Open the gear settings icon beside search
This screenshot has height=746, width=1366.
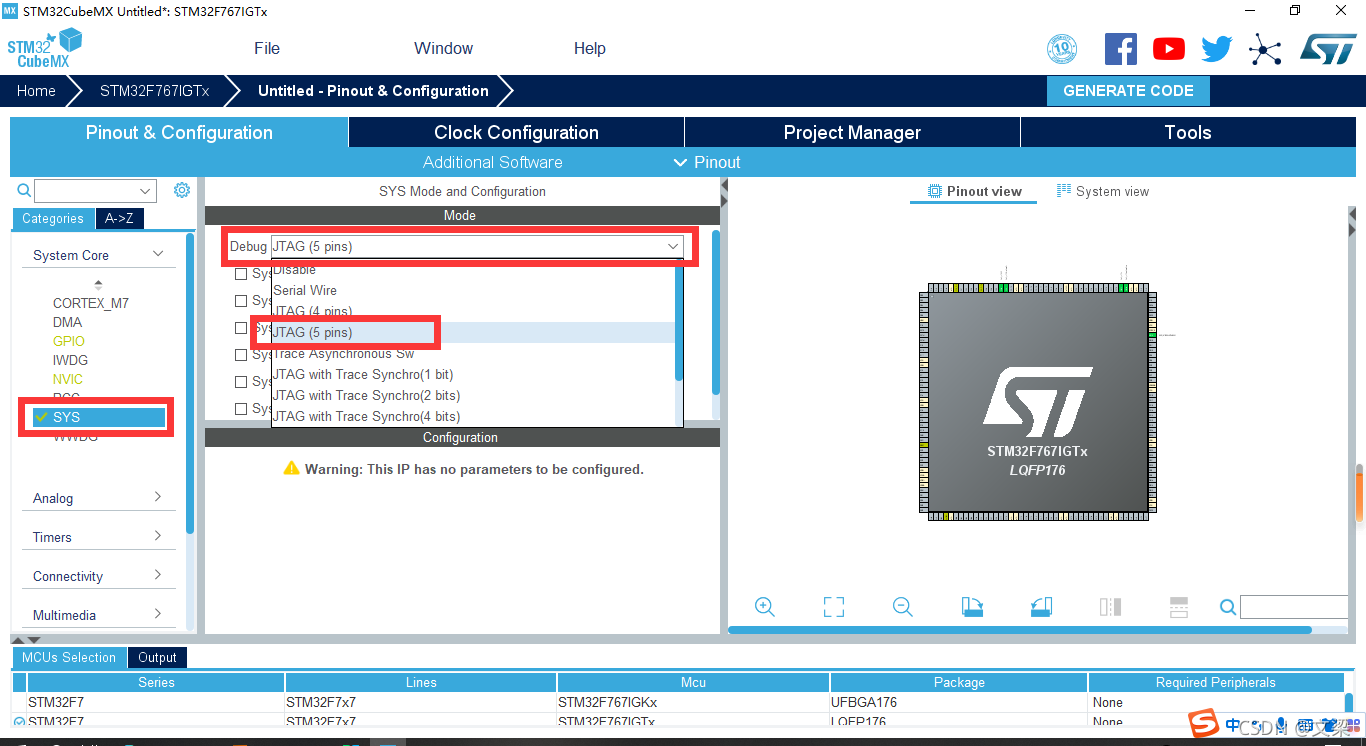click(182, 190)
